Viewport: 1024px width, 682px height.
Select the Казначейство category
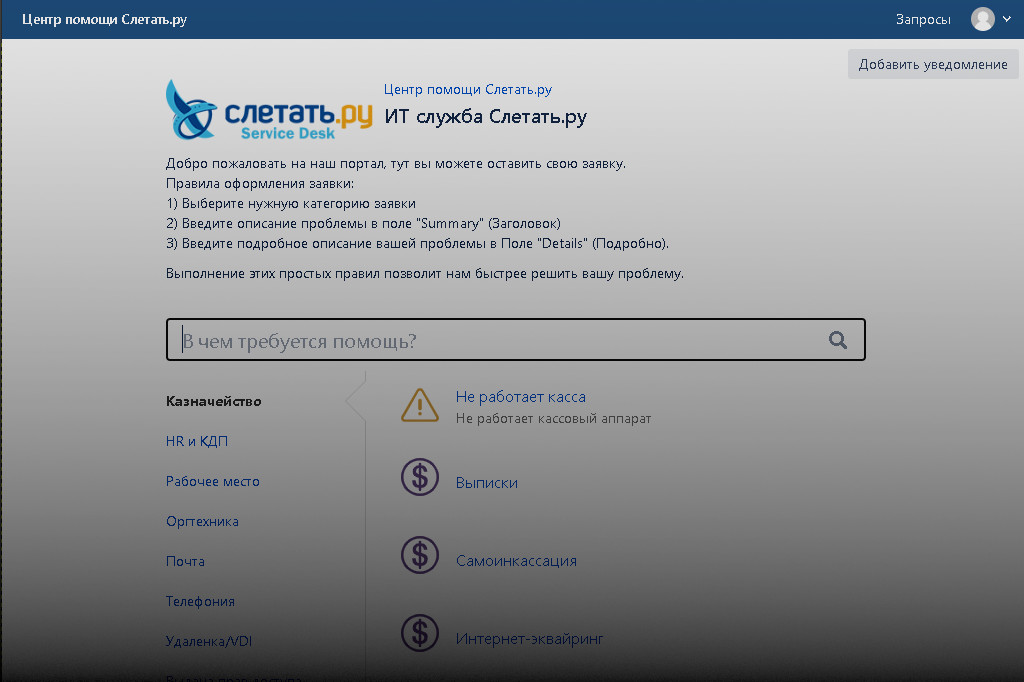214,402
